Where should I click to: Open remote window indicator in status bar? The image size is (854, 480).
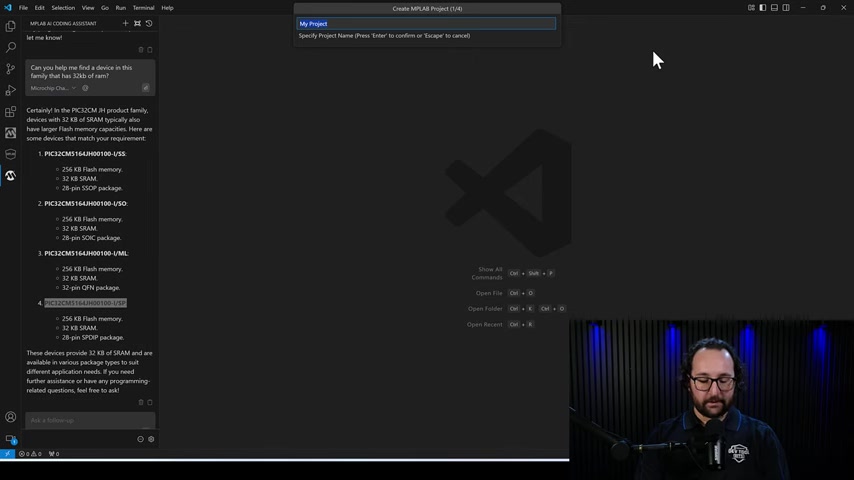(7, 453)
